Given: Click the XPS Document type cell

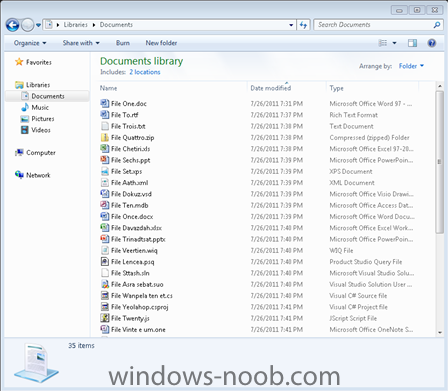Looking at the screenshot, I should [351, 171].
